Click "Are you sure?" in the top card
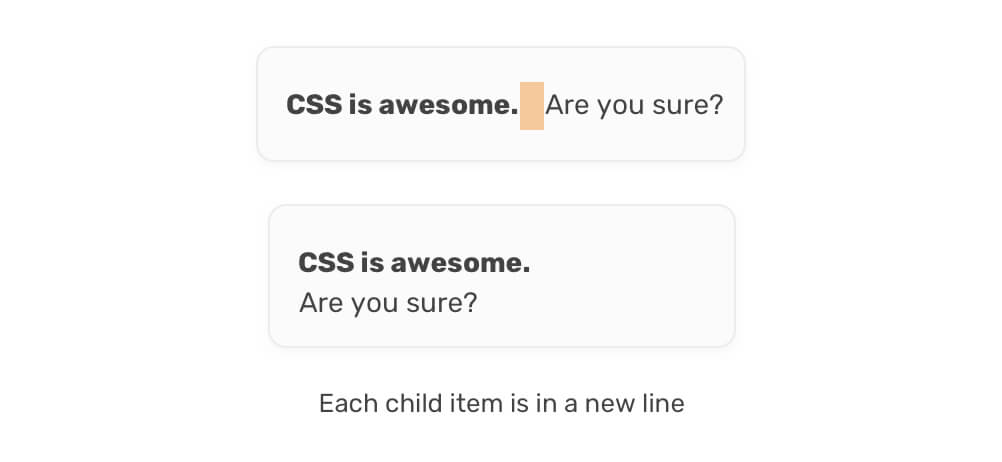Viewport: 1002px width, 462px height. (x=634, y=105)
